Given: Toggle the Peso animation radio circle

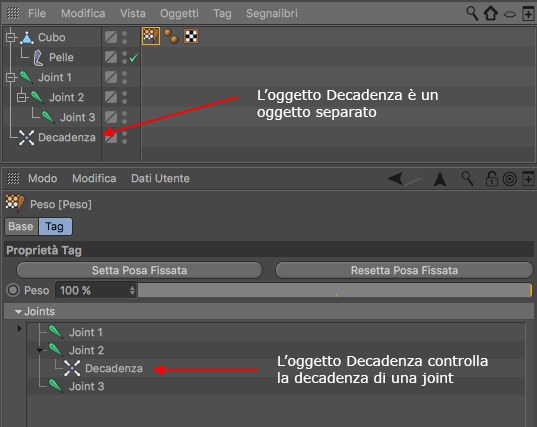Looking at the screenshot, I should pyautogui.click(x=13, y=290).
